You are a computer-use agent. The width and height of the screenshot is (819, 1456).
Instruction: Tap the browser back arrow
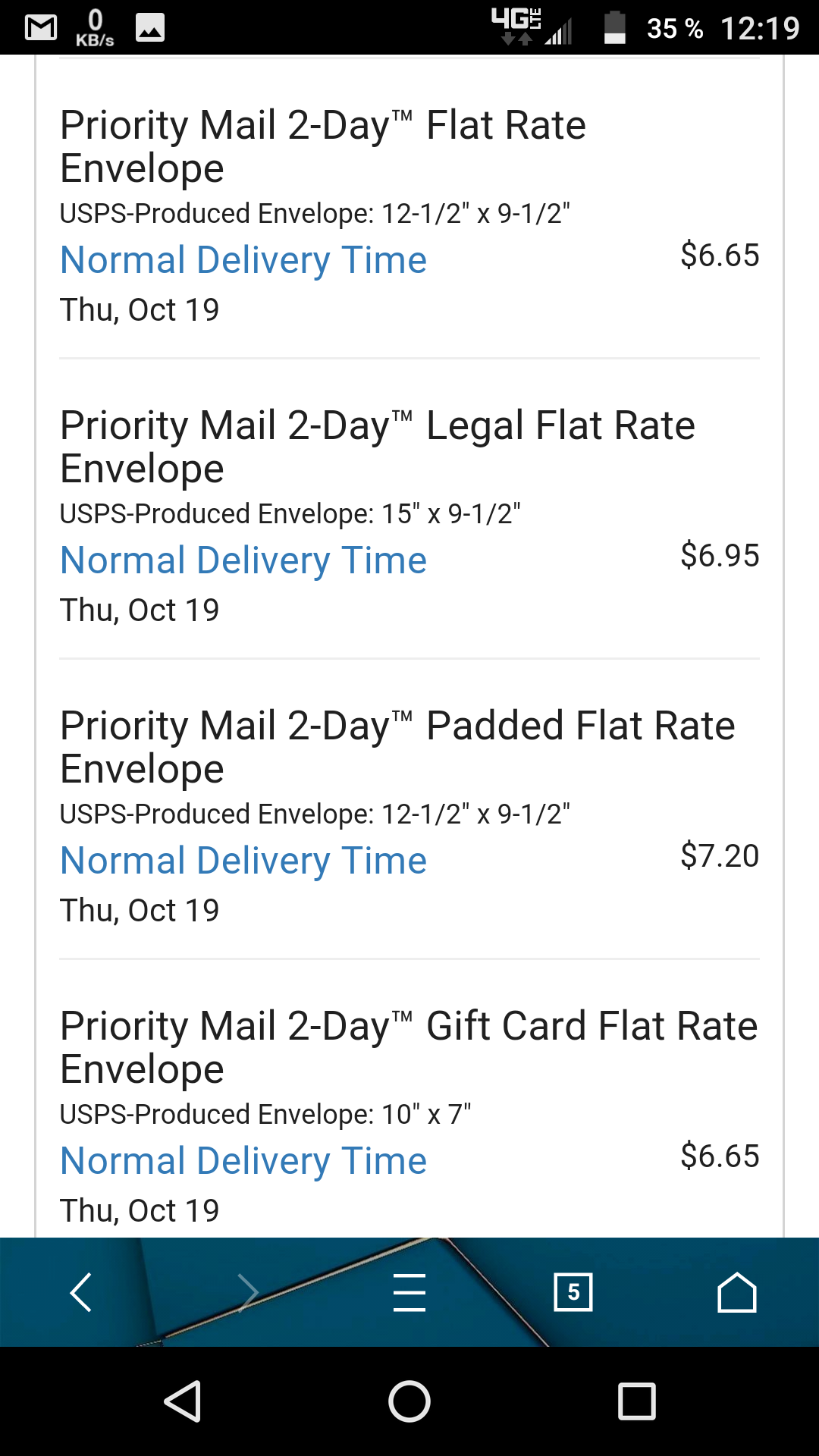pos(81,1292)
